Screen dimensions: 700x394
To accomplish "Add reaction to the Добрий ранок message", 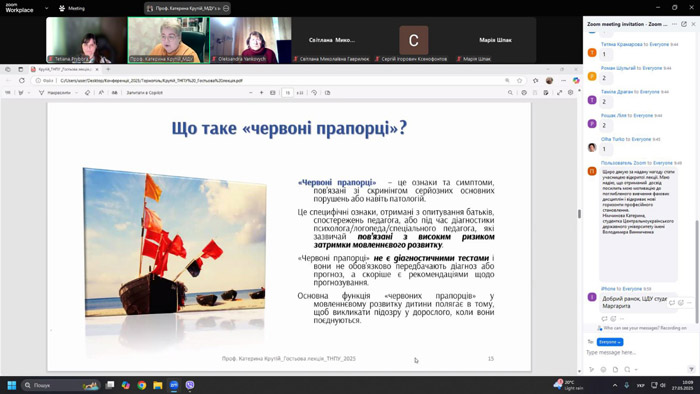I will pos(613,319).
